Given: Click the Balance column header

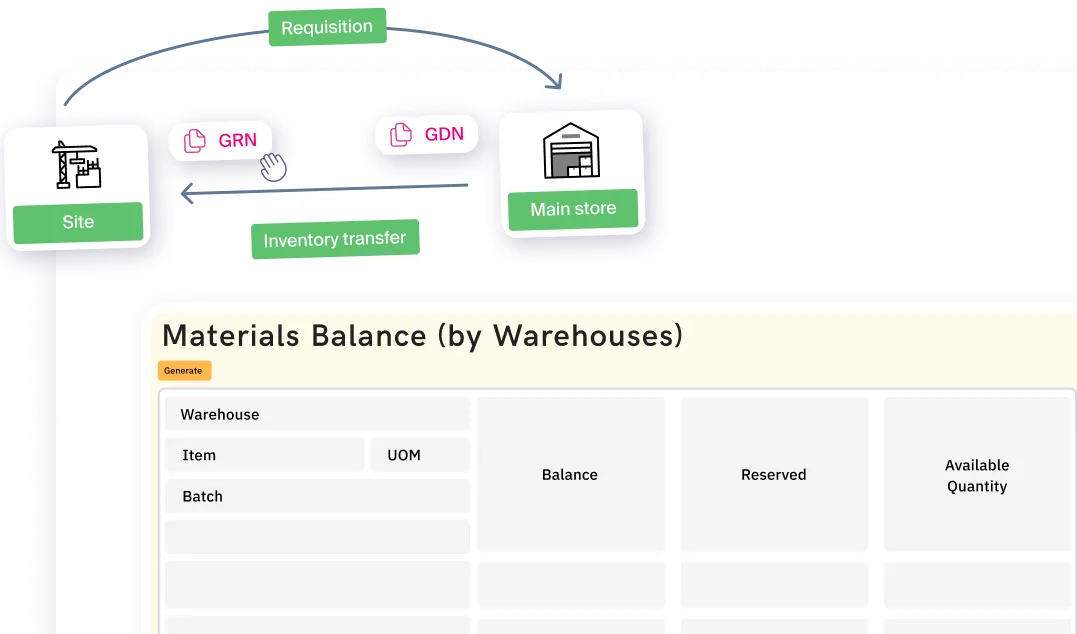Looking at the screenshot, I should tap(570, 475).
